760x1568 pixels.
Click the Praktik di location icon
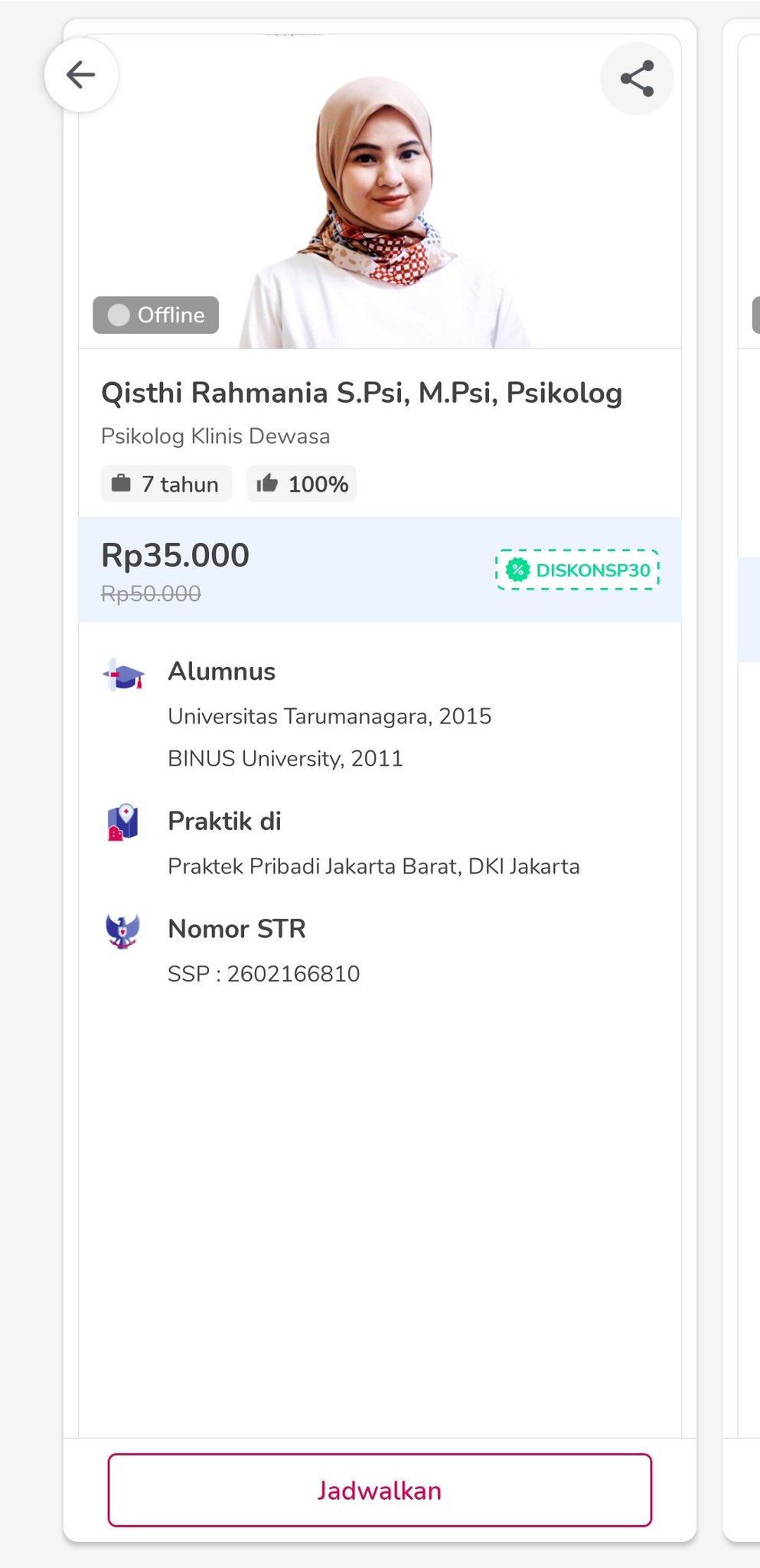coord(122,822)
